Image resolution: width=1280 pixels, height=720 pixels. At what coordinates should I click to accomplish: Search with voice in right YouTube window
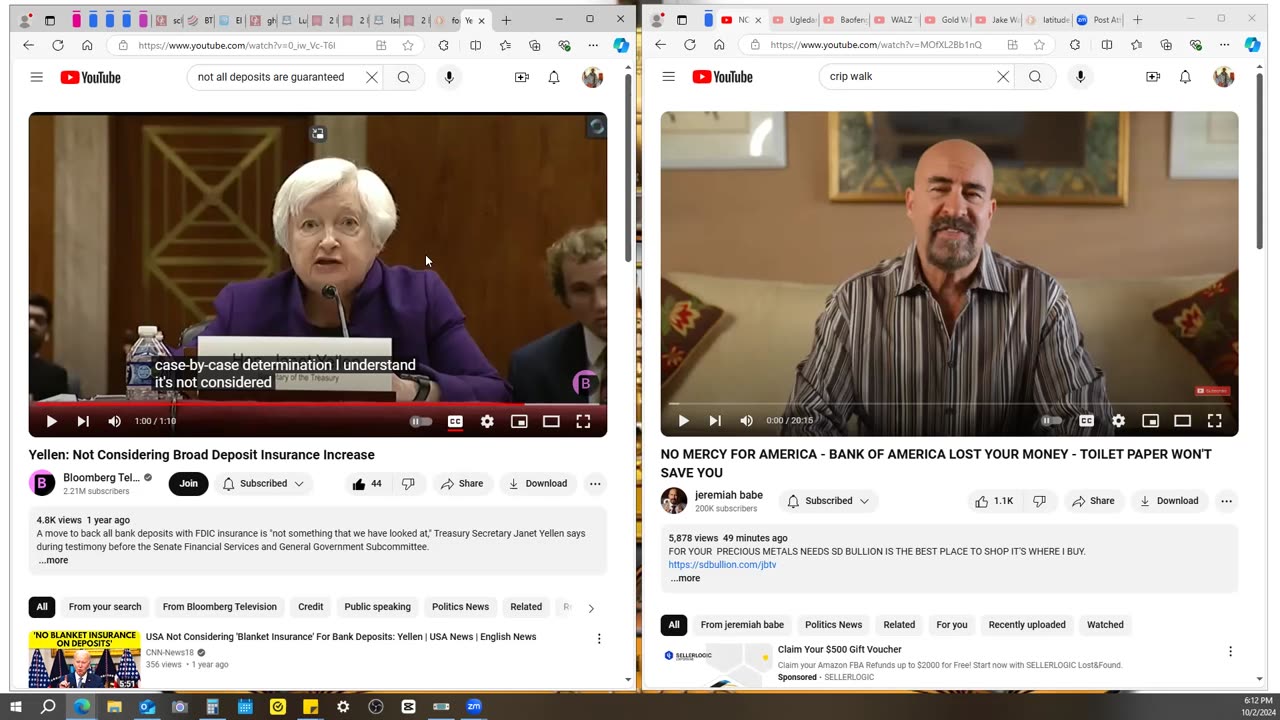pyautogui.click(x=1080, y=76)
